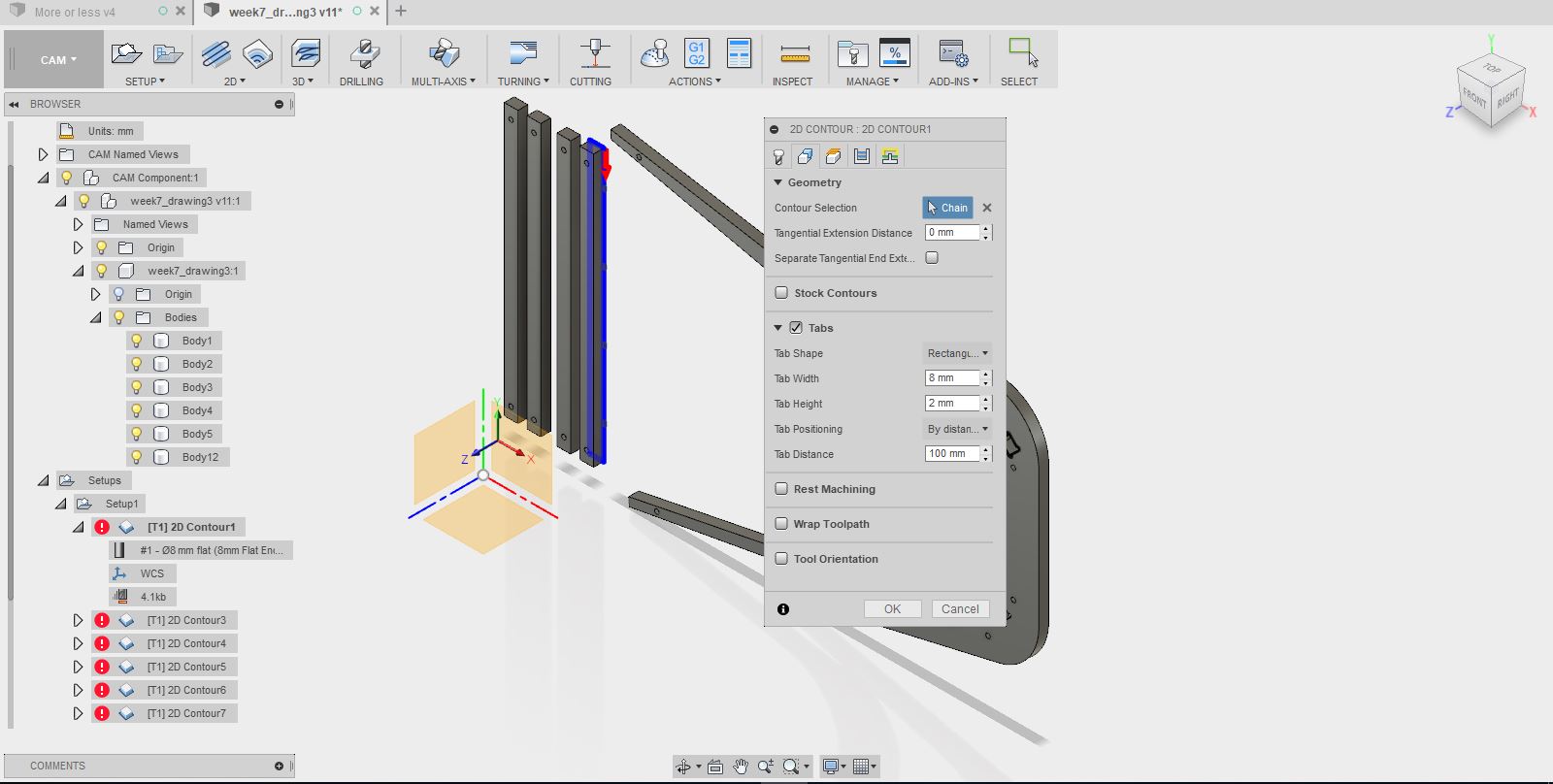The width and height of the screenshot is (1553, 784).
Task: Open the Tool Library icon in MANAGE
Action: 852,53
